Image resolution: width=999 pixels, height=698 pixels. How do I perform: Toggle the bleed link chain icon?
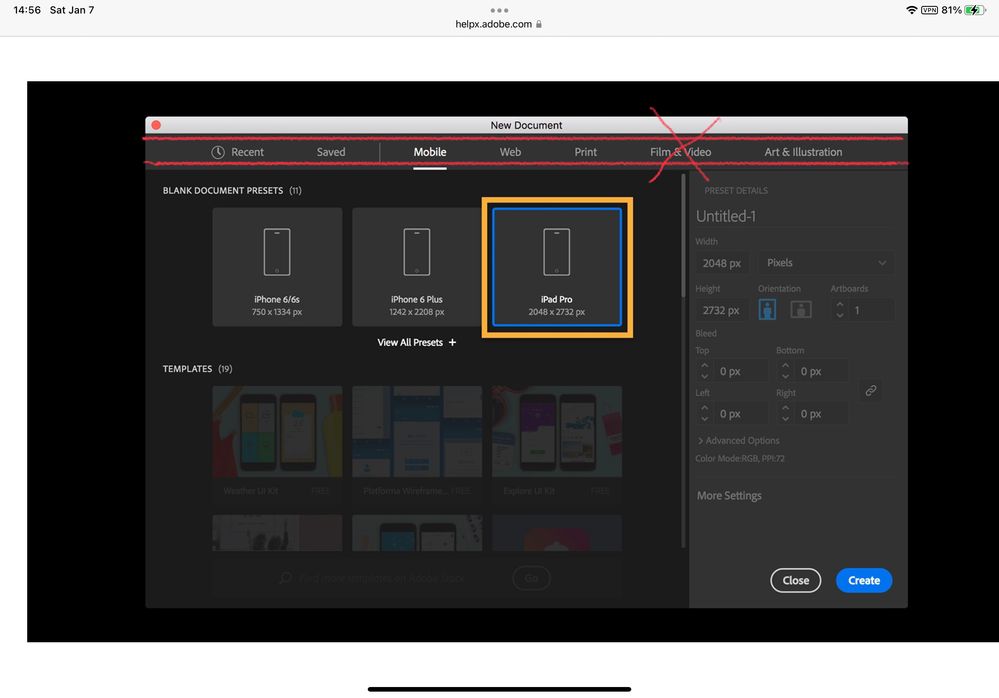click(x=871, y=390)
